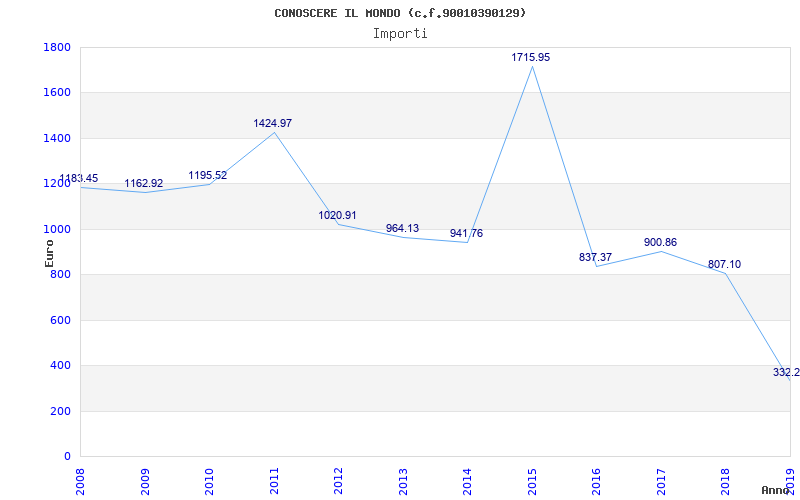This screenshot has width=800, height=500.
Task: Click the 0 y-axis tick label
Action: 67,456
